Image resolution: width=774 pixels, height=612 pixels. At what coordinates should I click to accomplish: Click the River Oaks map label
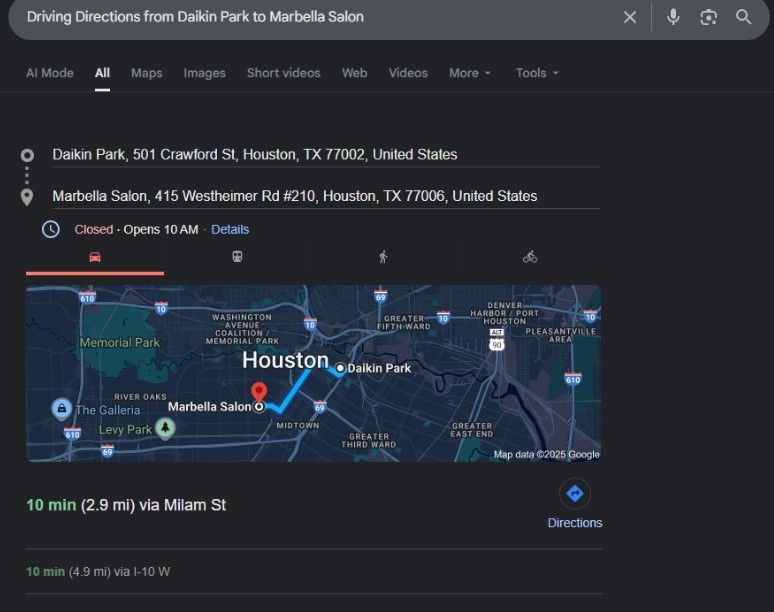point(140,397)
